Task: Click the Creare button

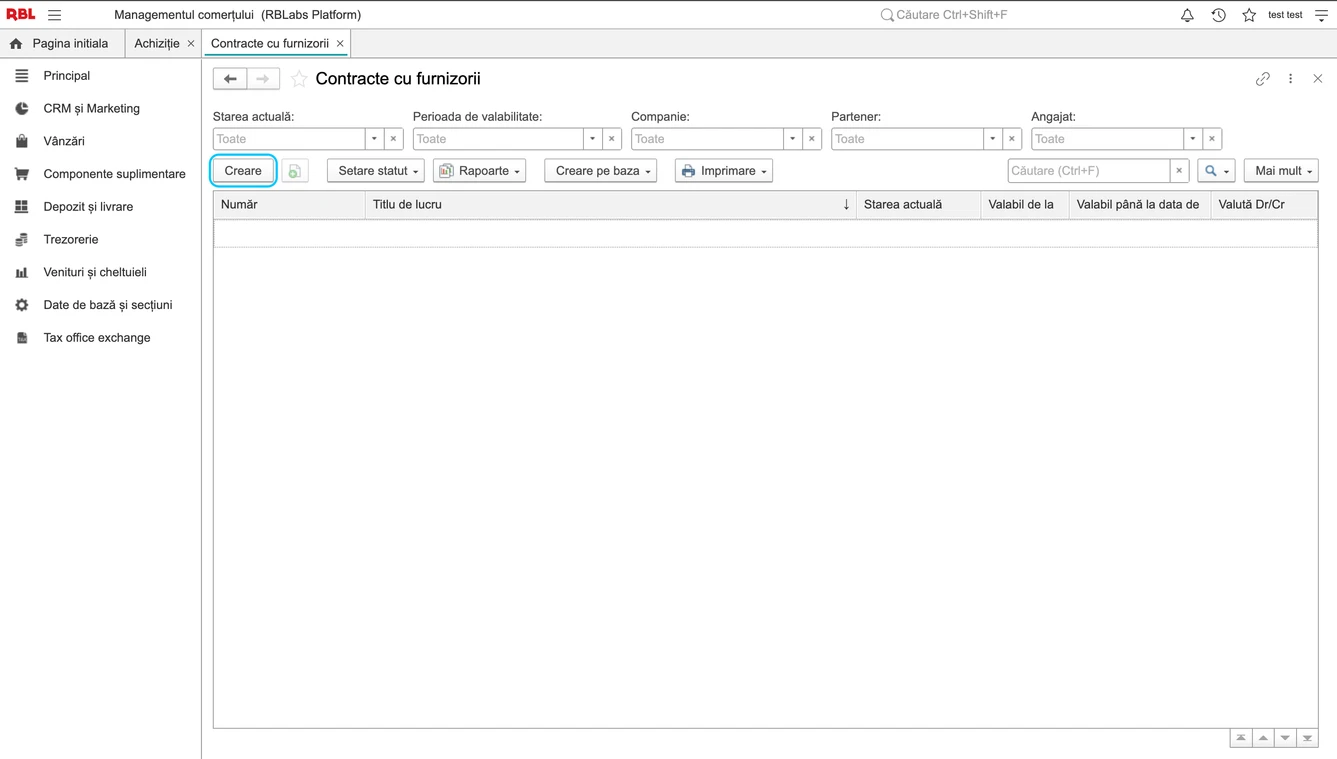Action: pos(243,171)
